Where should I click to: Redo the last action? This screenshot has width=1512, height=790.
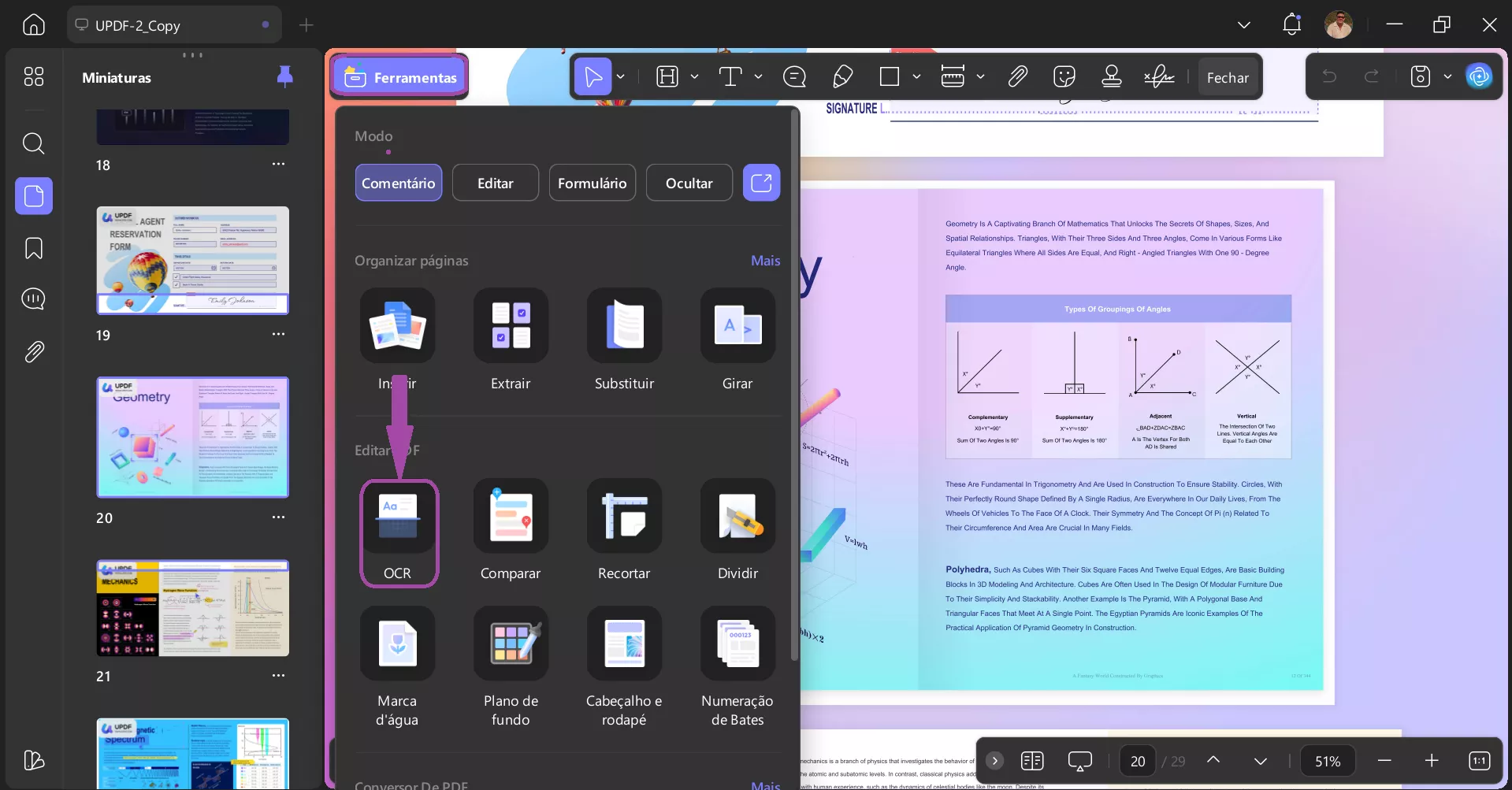[x=1372, y=76]
